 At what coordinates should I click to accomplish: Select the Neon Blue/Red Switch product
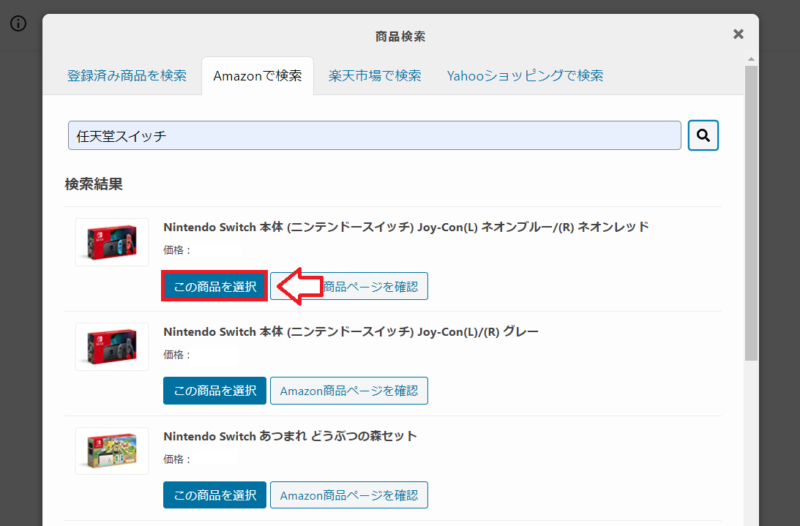(x=215, y=286)
